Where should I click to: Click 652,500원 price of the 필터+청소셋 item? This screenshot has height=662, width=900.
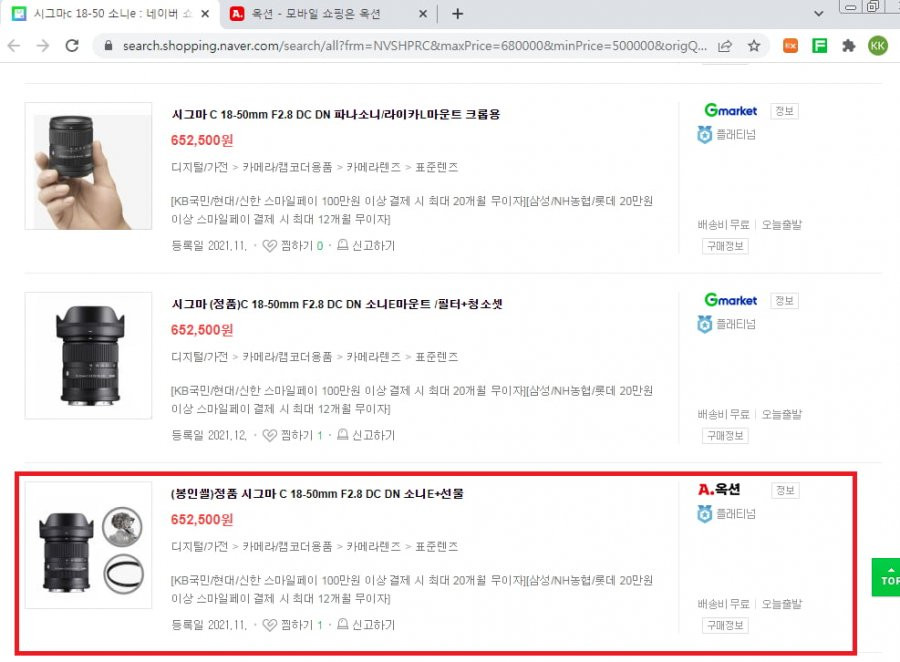pos(202,330)
